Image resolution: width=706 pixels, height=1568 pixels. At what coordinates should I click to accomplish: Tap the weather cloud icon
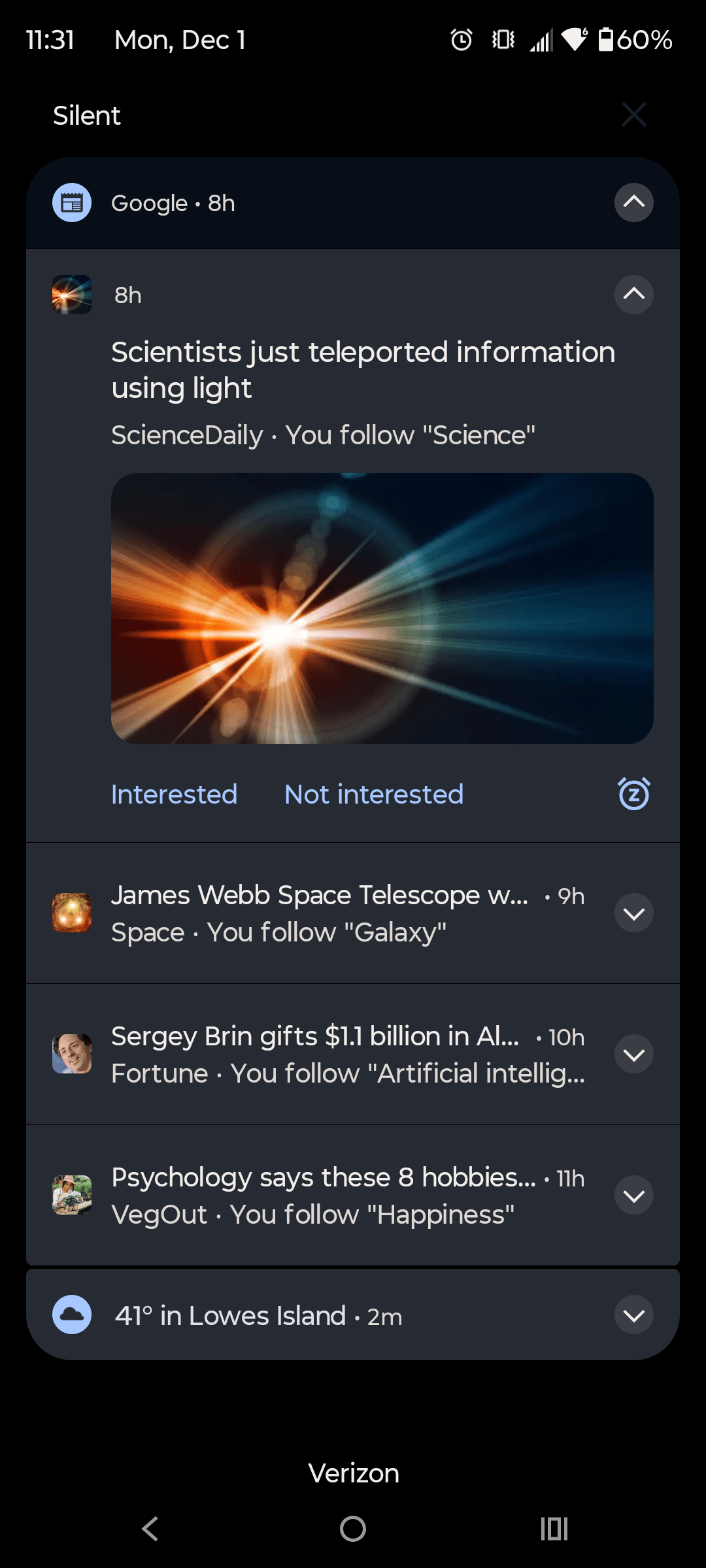click(72, 1315)
